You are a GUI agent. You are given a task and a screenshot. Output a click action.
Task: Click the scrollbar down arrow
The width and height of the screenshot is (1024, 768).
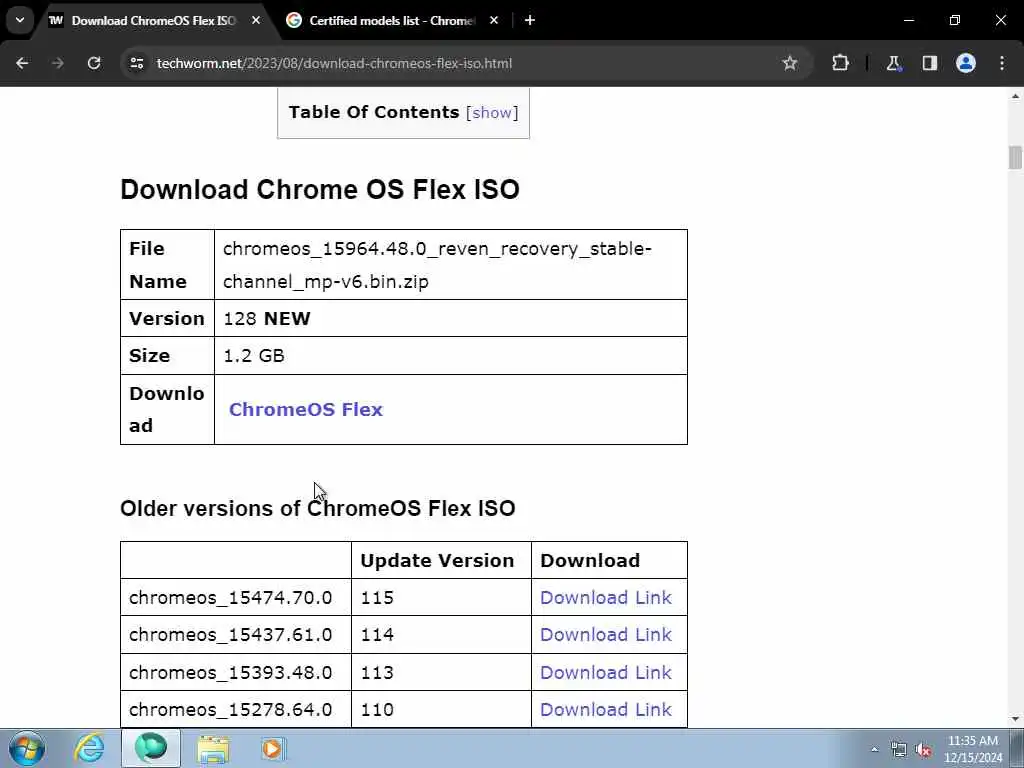1015,719
